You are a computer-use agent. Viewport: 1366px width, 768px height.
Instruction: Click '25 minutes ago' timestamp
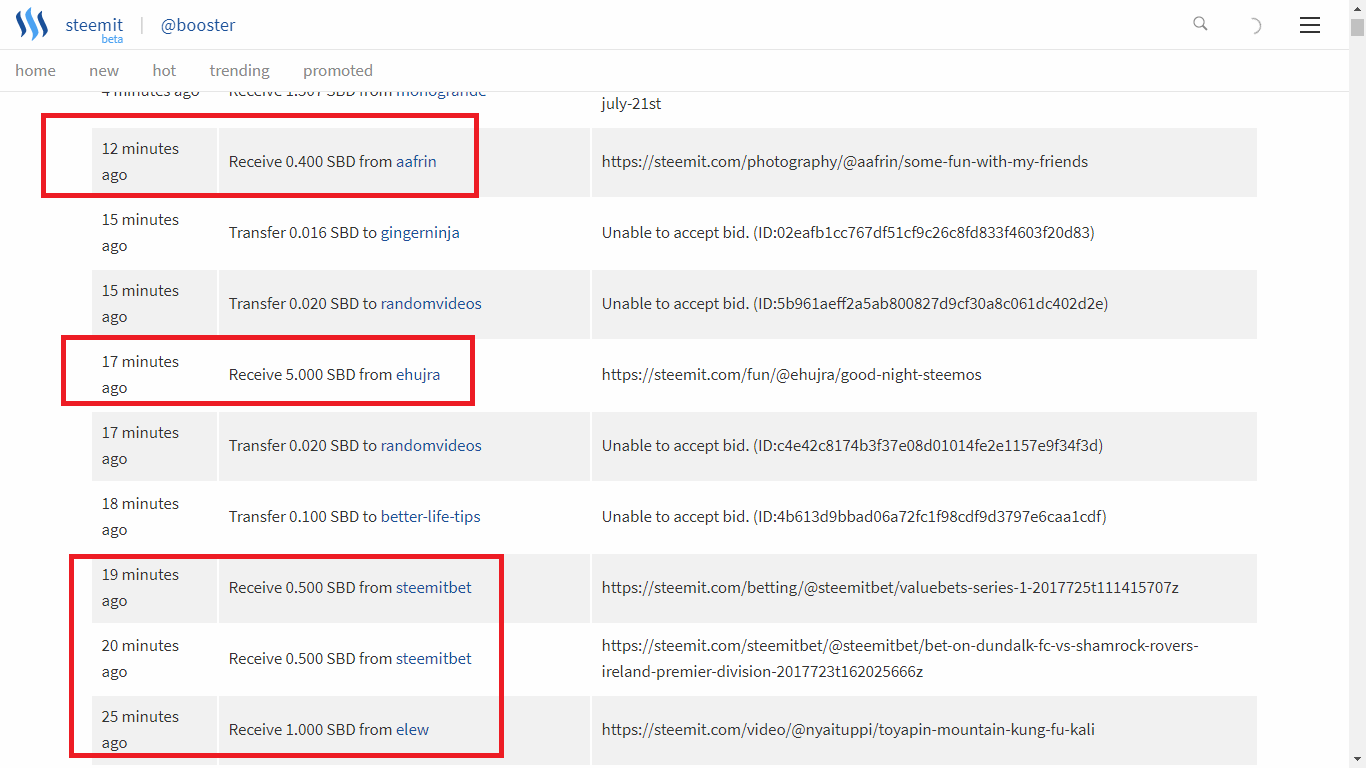pos(140,729)
